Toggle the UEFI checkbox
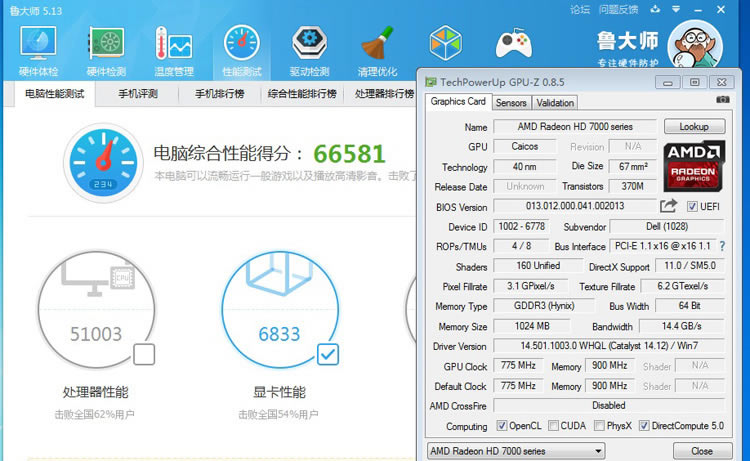Image resolution: width=750 pixels, height=461 pixels. click(x=692, y=206)
